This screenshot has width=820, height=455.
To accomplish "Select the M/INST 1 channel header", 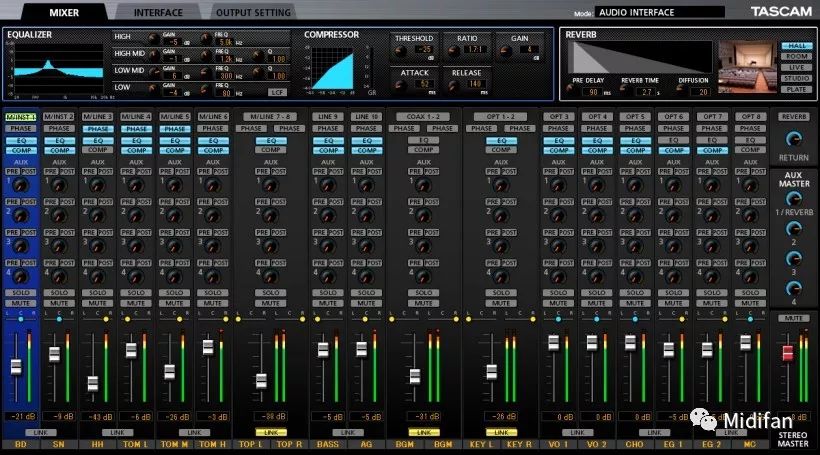I will tap(21, 117).
